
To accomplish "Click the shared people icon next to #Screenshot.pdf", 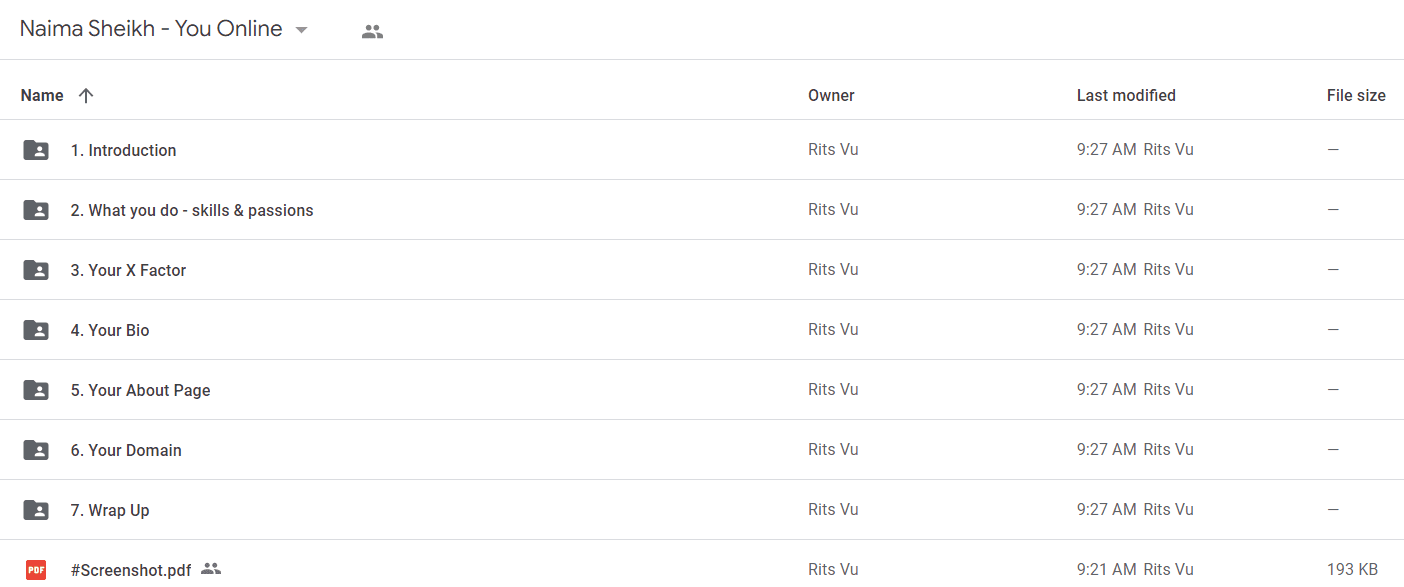I will (x=210, y=569).
